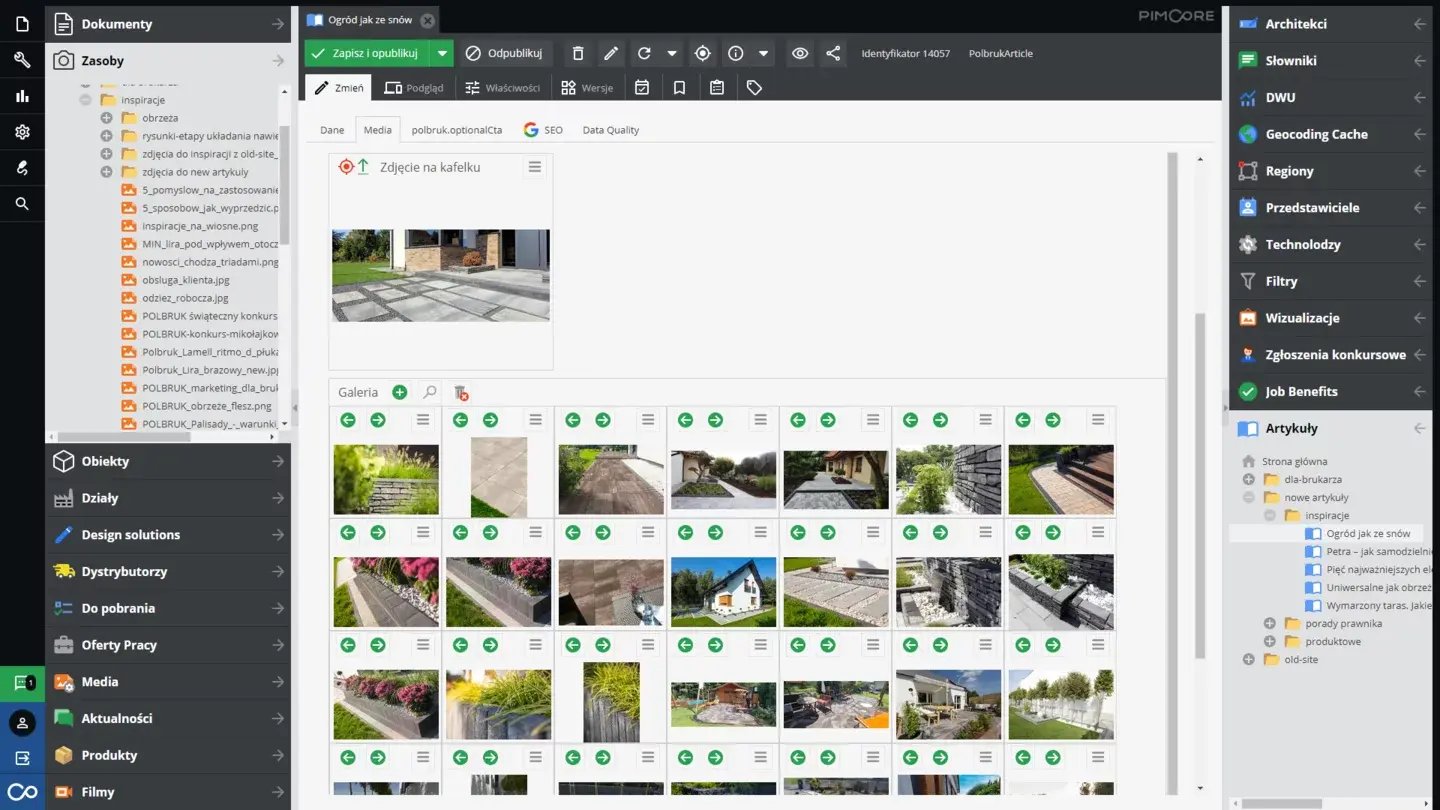
Task: Open the calendar schedule tab icon
Action: (642, 88)
